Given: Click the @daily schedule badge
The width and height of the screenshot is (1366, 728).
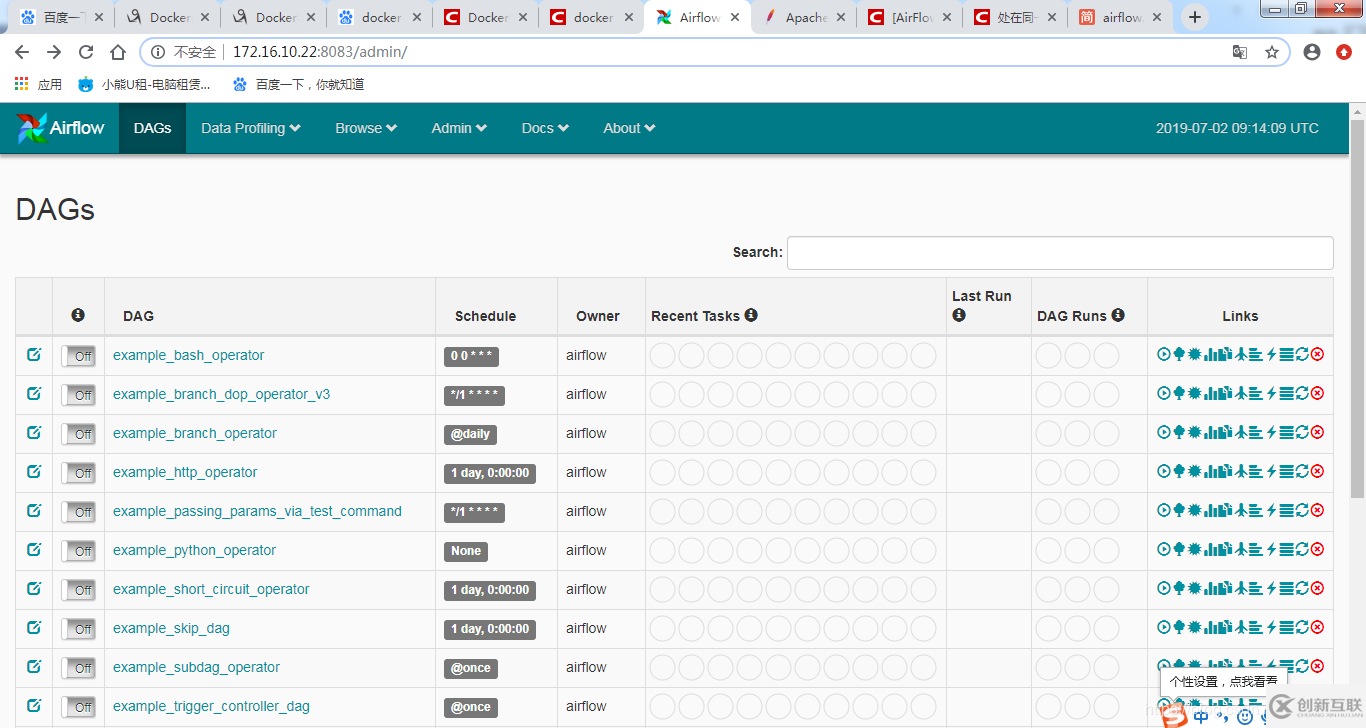Looking at the screenshot, I should [x=470, y=434].
